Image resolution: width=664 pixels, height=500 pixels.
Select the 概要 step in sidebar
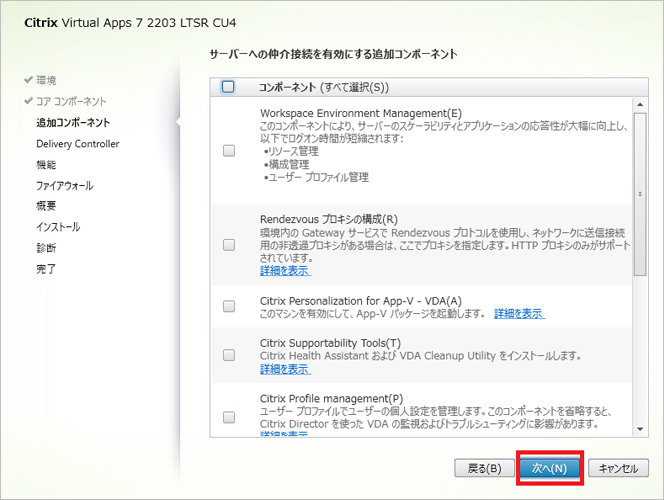(46, 206)
